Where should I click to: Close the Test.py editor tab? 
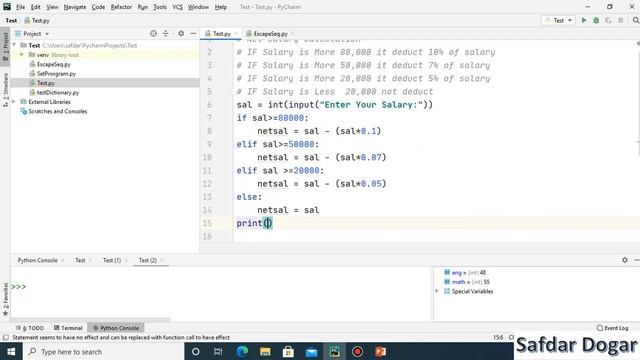point(236,33)
